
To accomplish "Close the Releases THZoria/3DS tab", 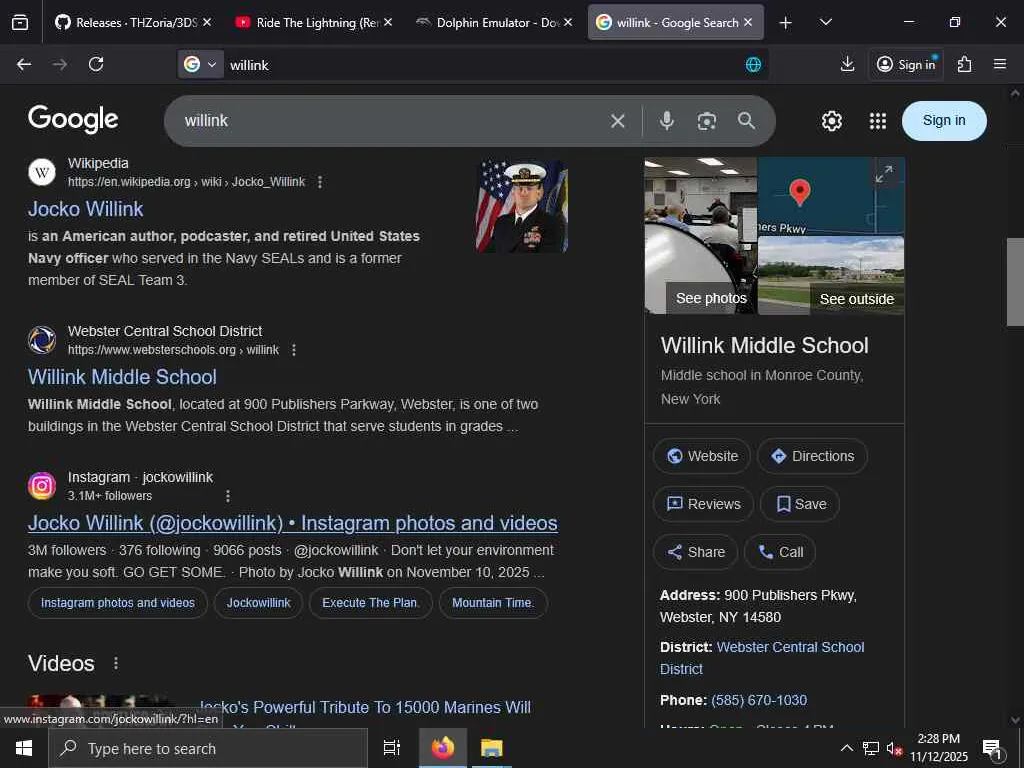I will click(207, 22).
